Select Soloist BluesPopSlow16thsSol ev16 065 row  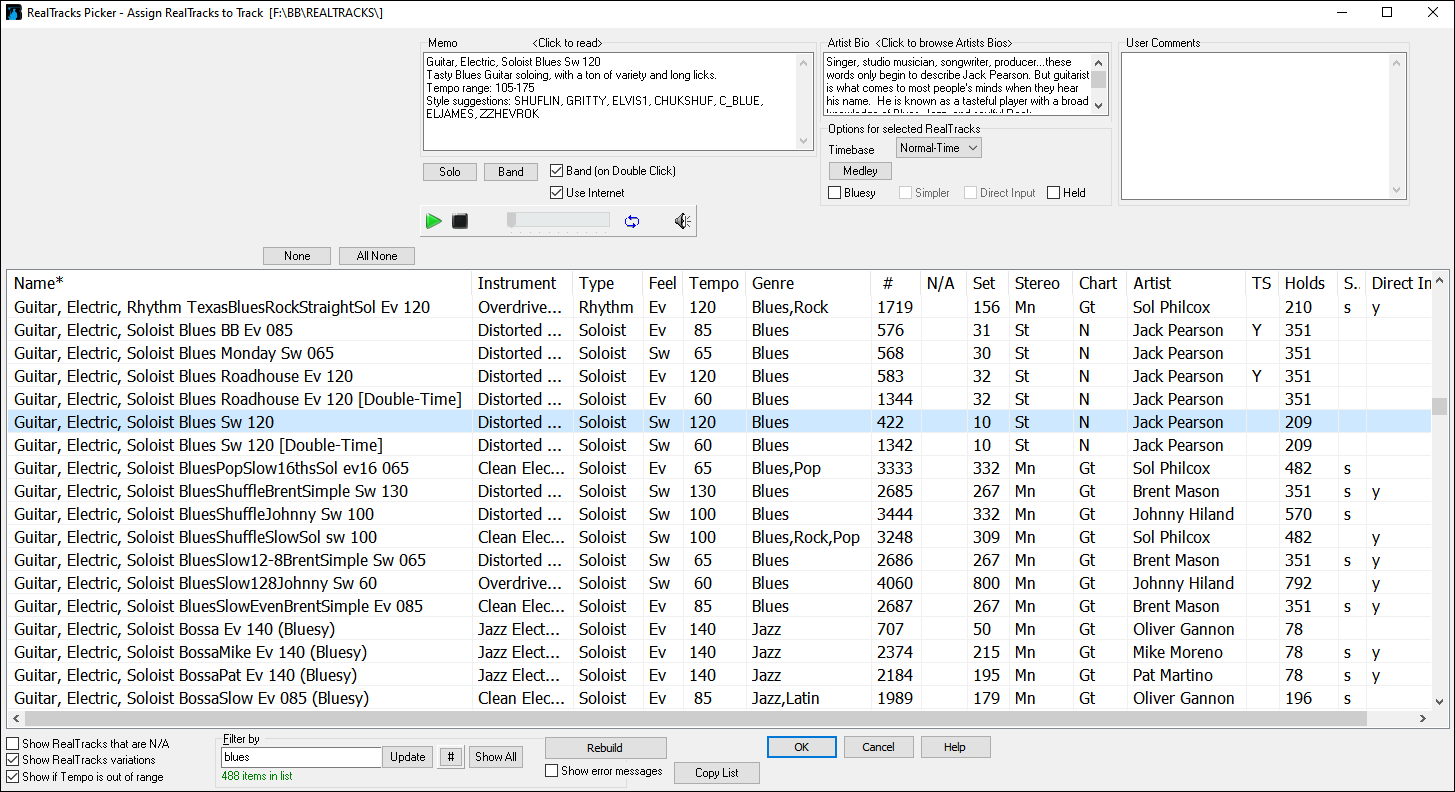coord(718,468)
